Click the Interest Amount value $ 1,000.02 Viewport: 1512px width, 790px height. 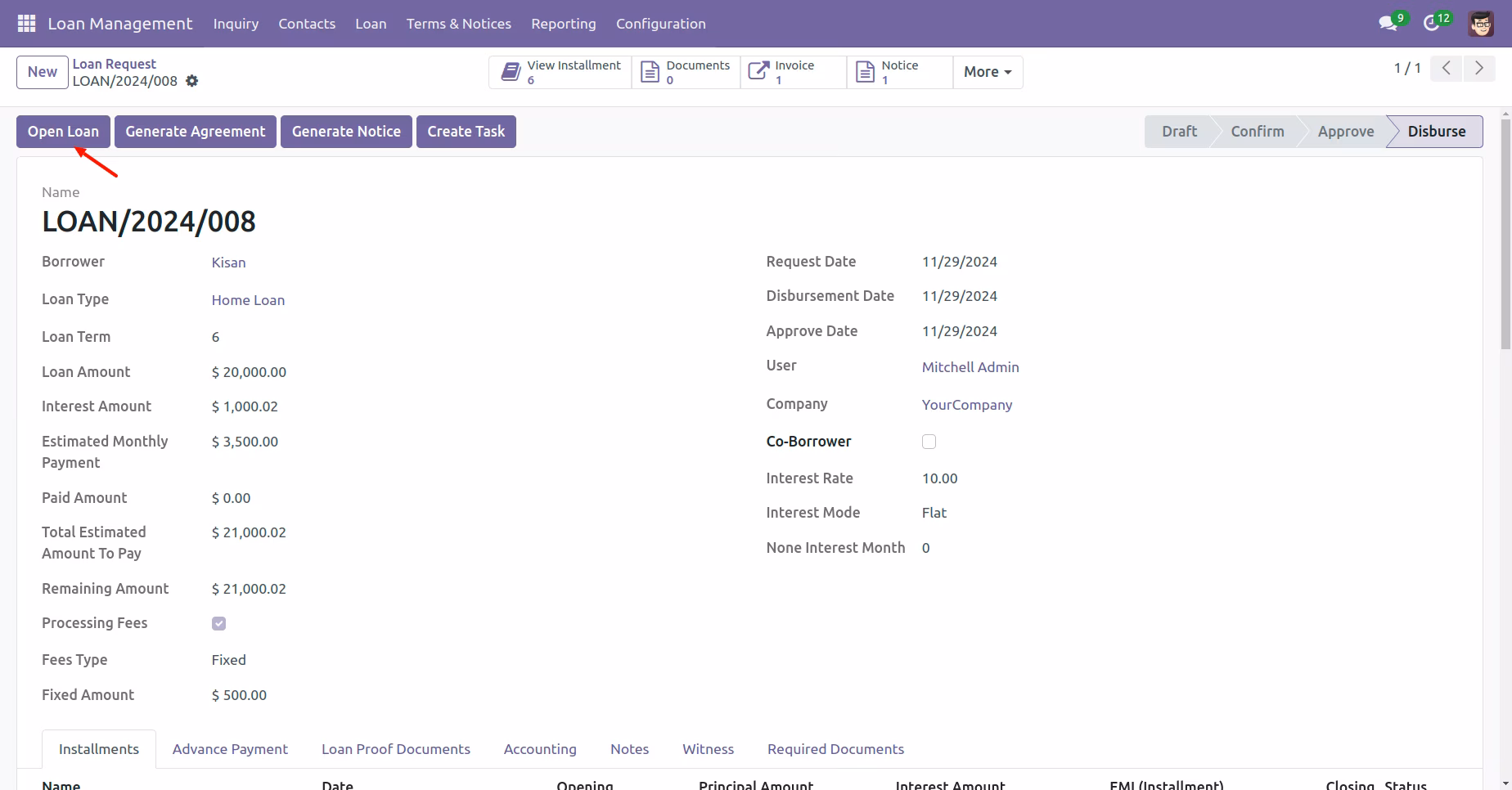(245, 406)
